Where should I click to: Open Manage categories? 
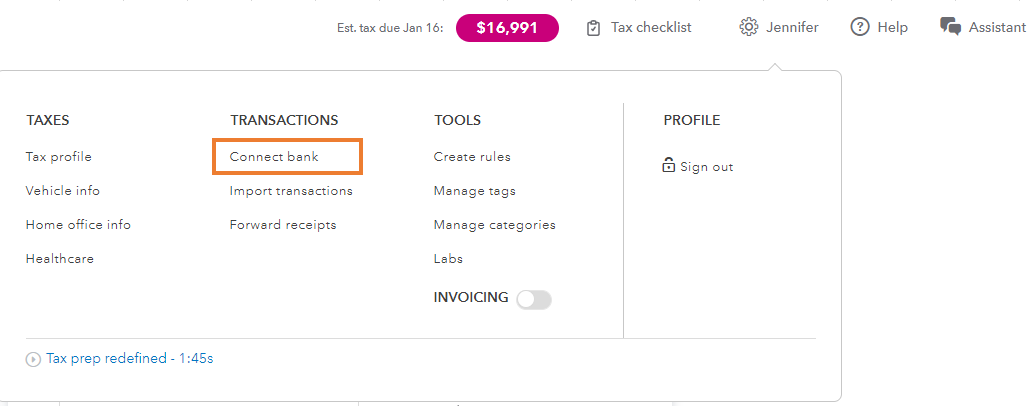pyautogui.click(x=495, y=225)
